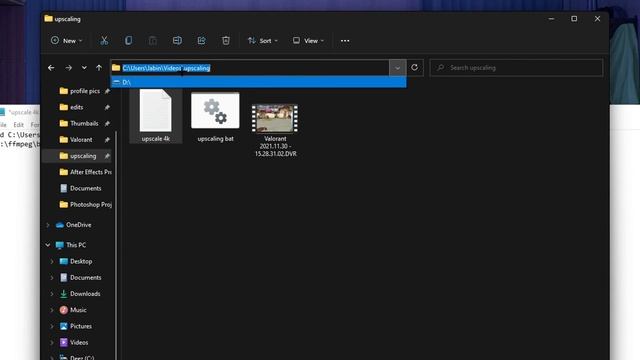Go up one folder level
640x360 pixels.
[99, 68]
